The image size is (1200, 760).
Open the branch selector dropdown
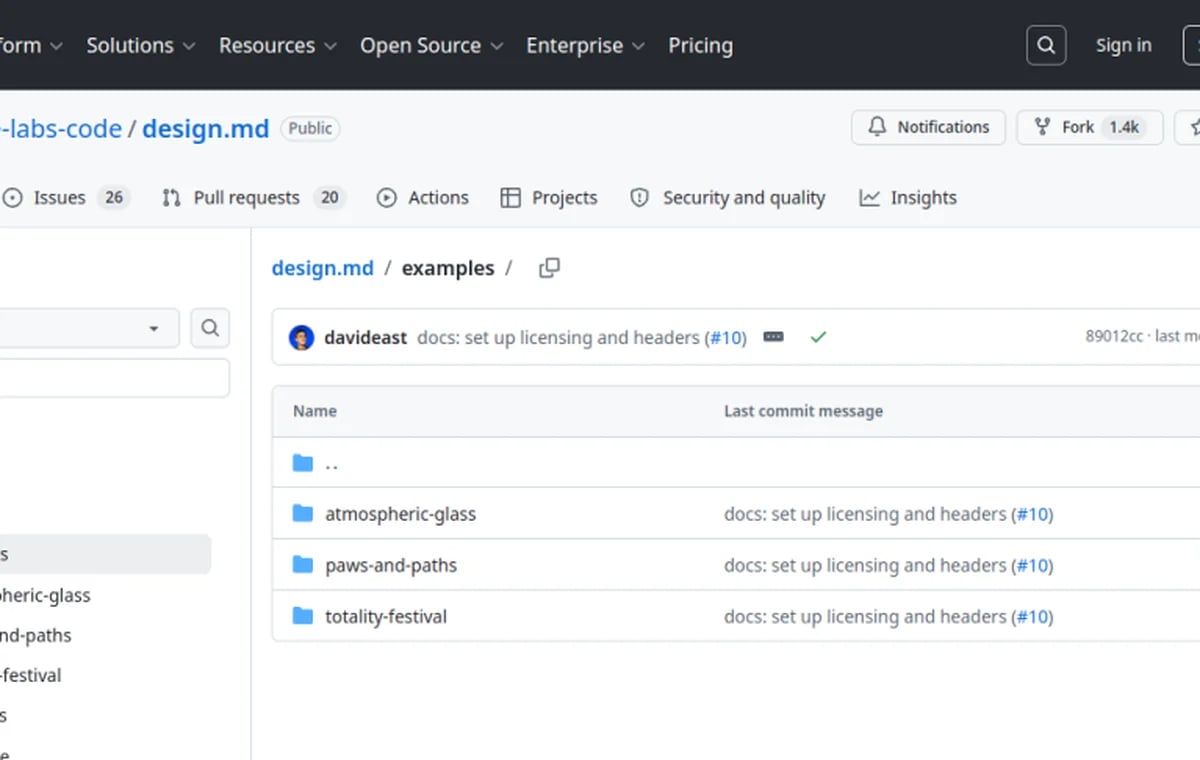[x=88, y=328]
